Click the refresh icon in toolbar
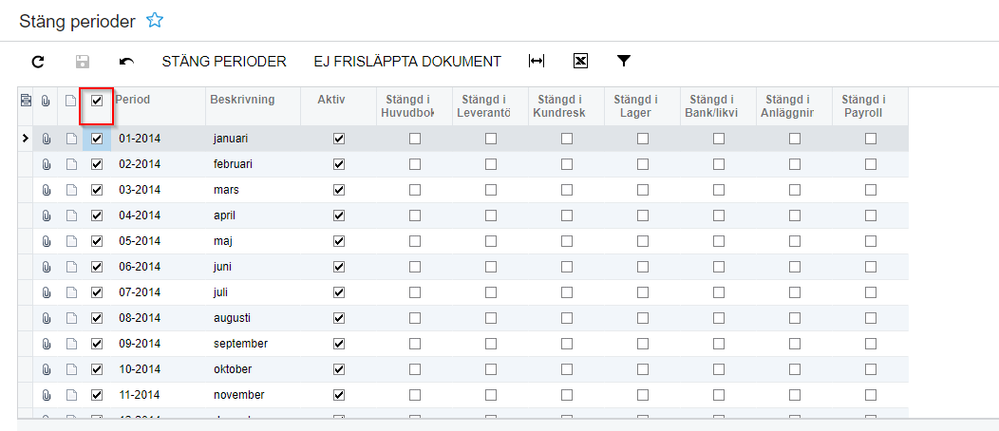The image size is (999, 431). [38, 62]
